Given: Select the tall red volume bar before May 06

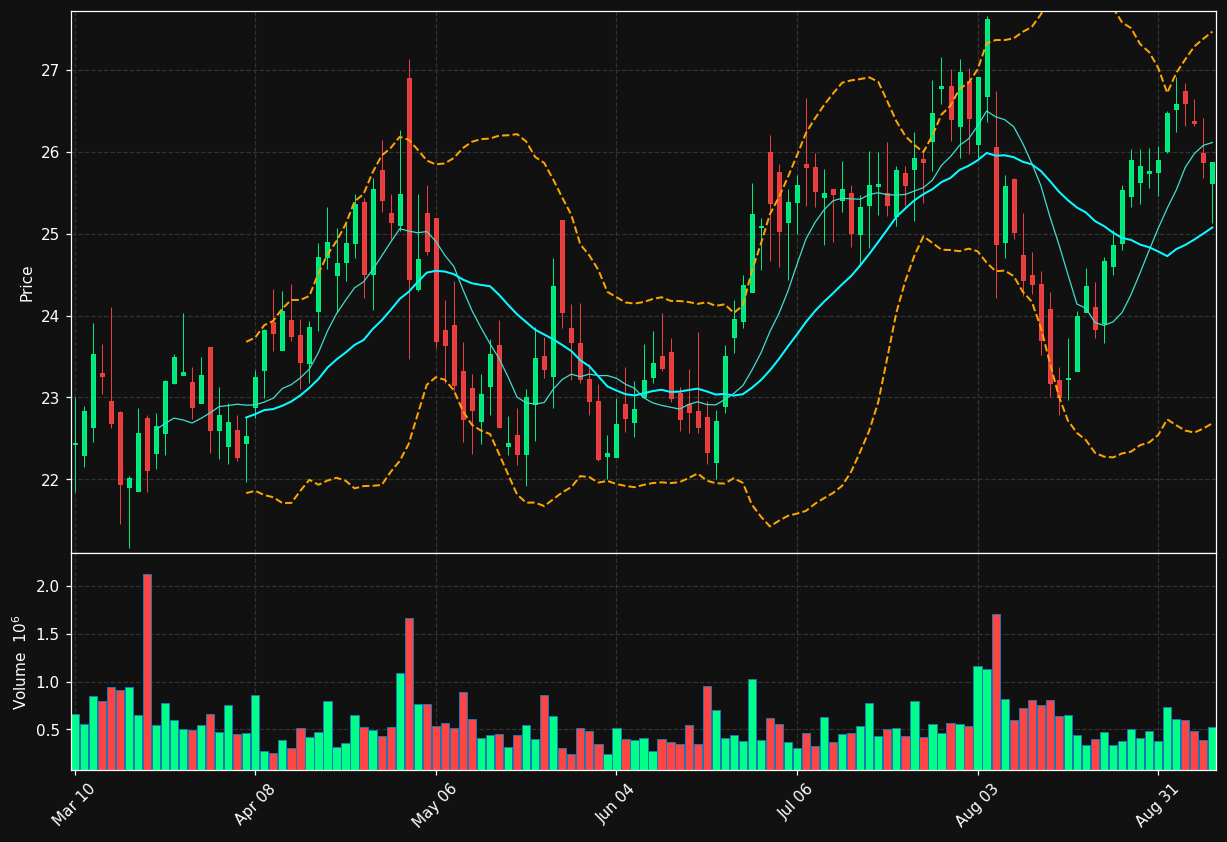Looking at the screenshot, I should coord(409,694).
